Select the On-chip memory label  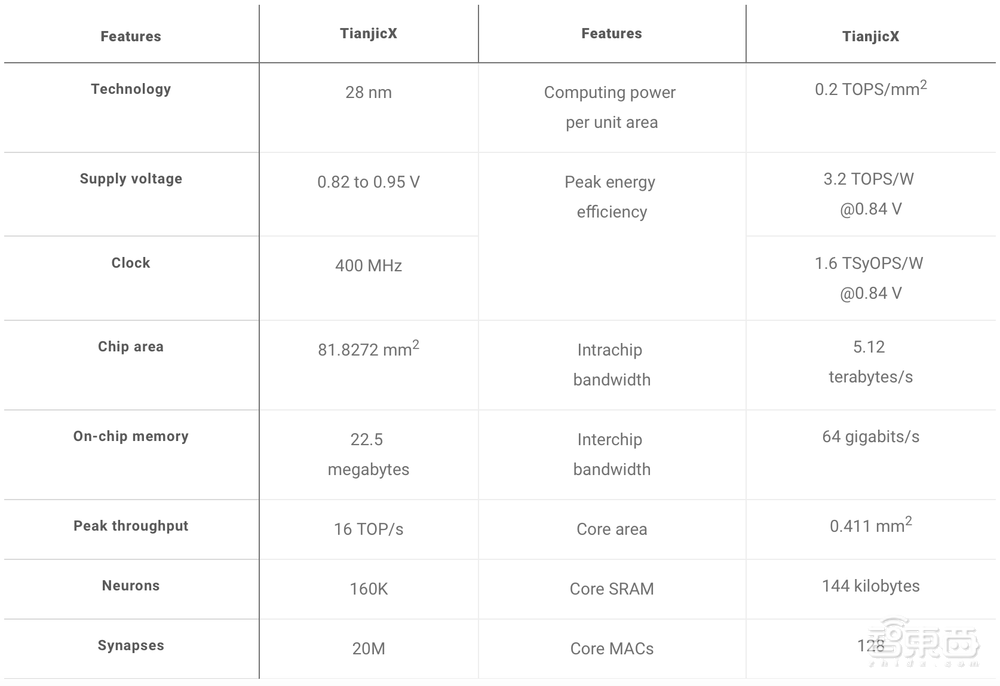pos(131,436)
